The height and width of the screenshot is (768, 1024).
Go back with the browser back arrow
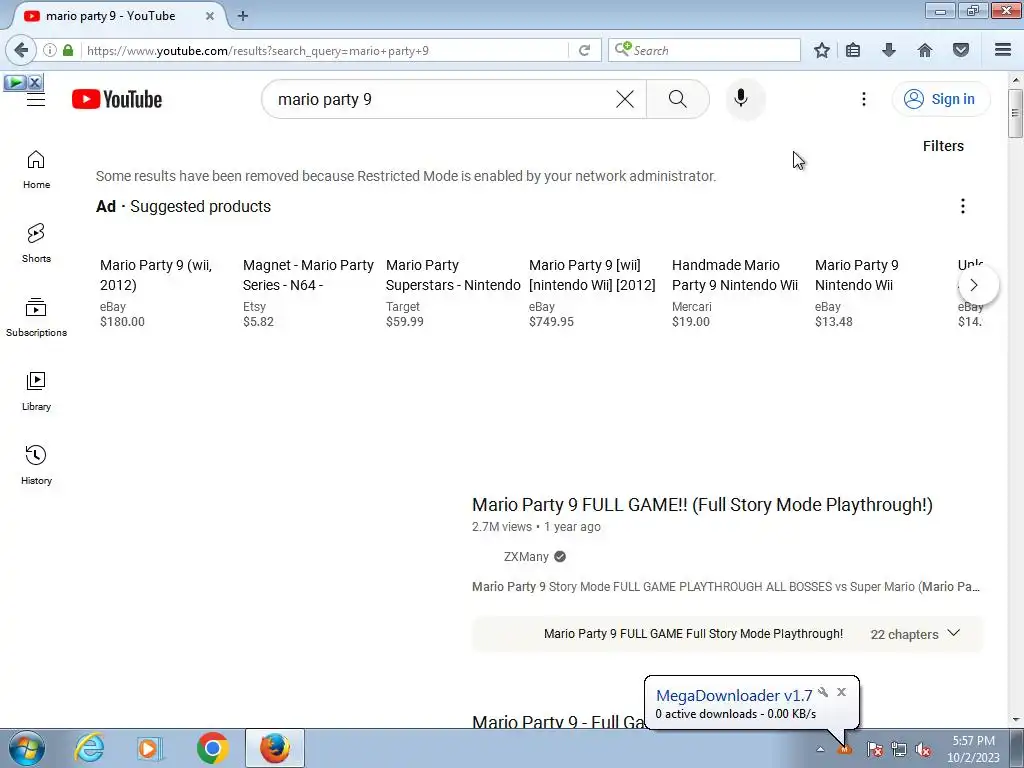pos(20,50)
